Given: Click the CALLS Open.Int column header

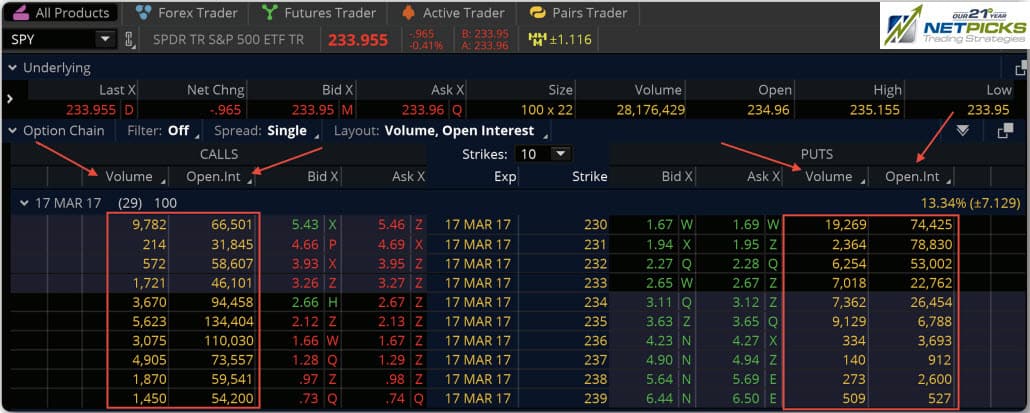Looking at the screenshot, I should point(213,176).
